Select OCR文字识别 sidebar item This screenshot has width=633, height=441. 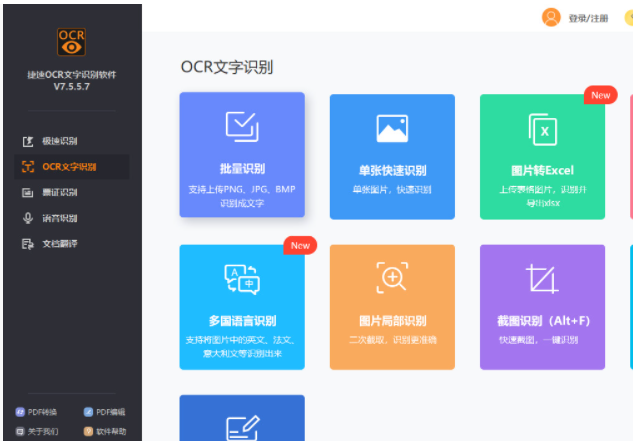[72, 166]
